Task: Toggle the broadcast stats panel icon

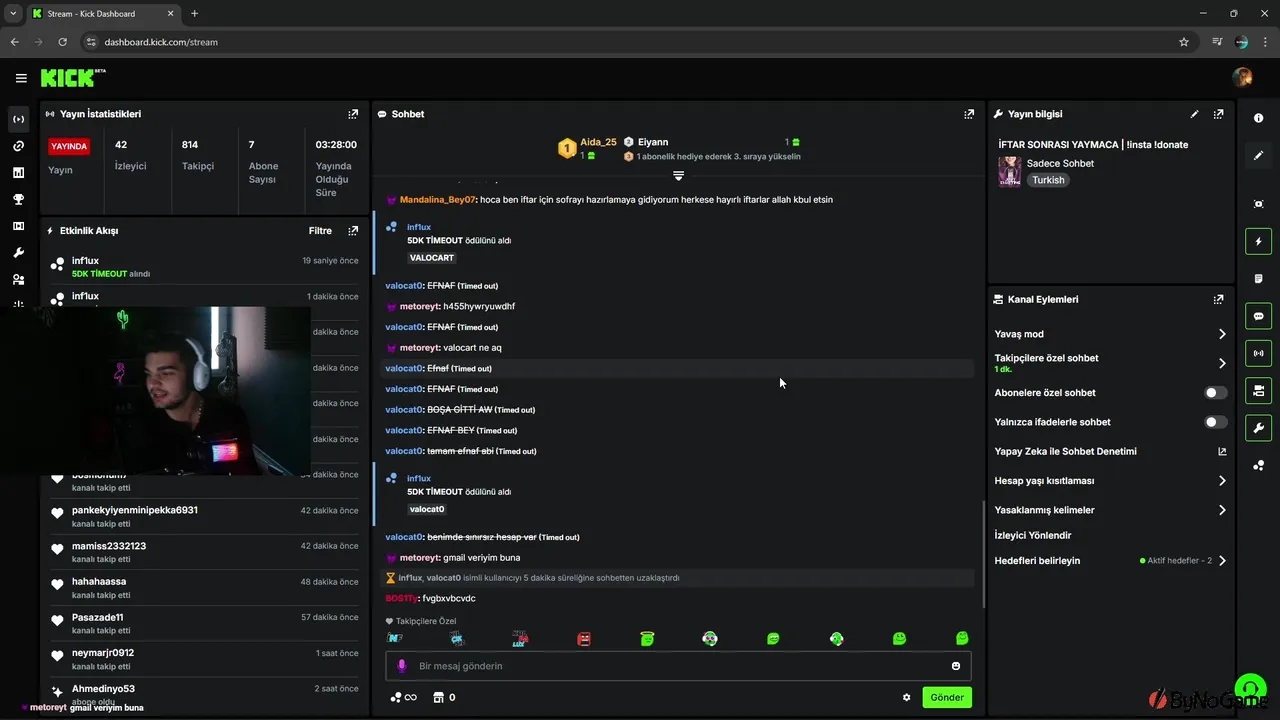Action: (1258, 353)
